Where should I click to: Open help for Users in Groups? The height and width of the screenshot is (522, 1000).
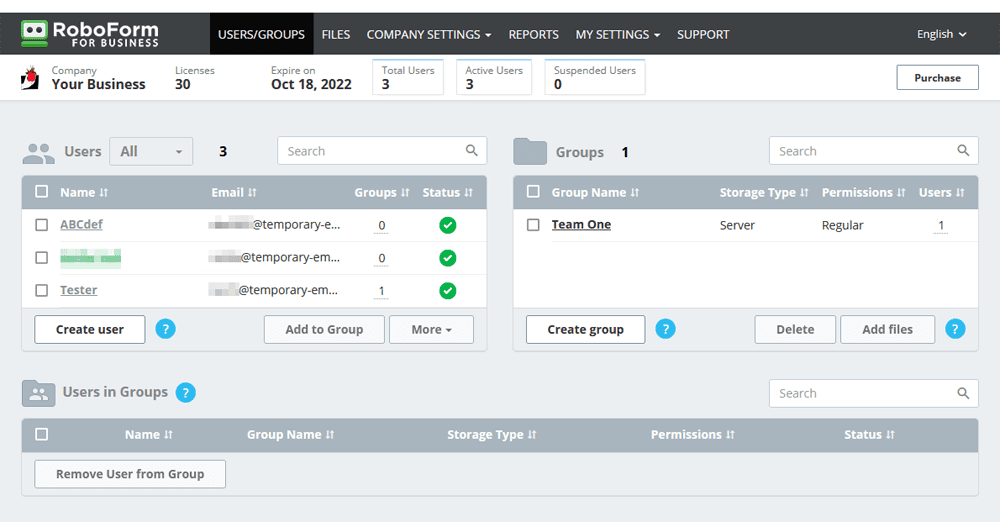pos(186,392)
